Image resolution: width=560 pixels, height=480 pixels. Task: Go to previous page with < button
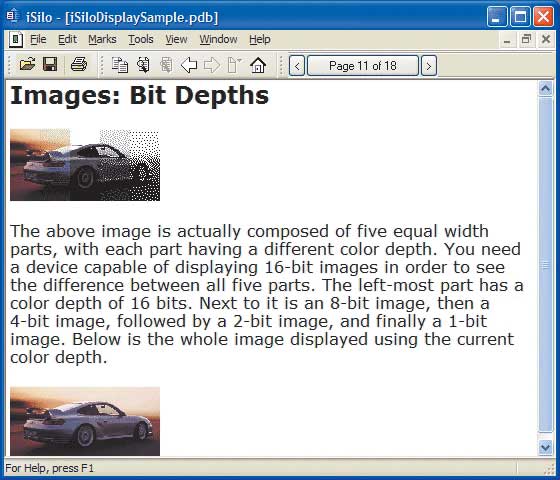(297, 66)
